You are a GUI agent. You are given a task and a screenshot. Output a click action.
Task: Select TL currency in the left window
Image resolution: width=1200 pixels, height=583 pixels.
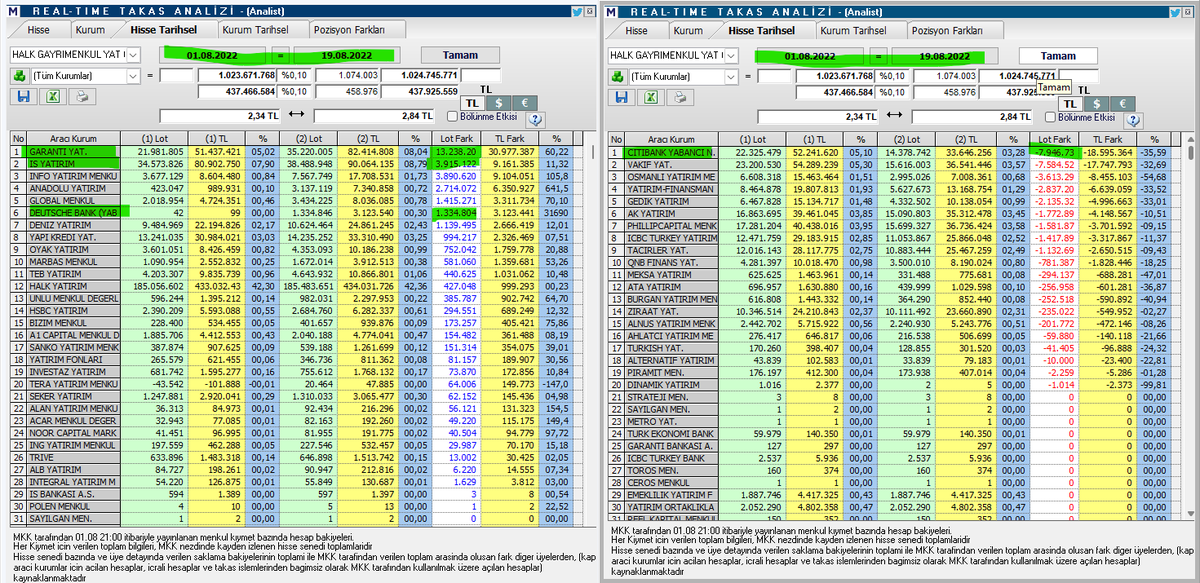(x=472, y=103)
